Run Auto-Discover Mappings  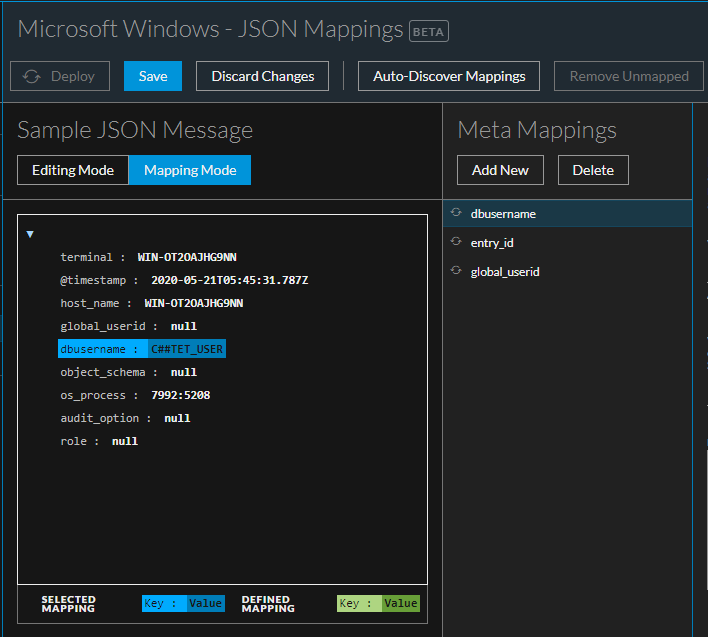tap(449, 76)
